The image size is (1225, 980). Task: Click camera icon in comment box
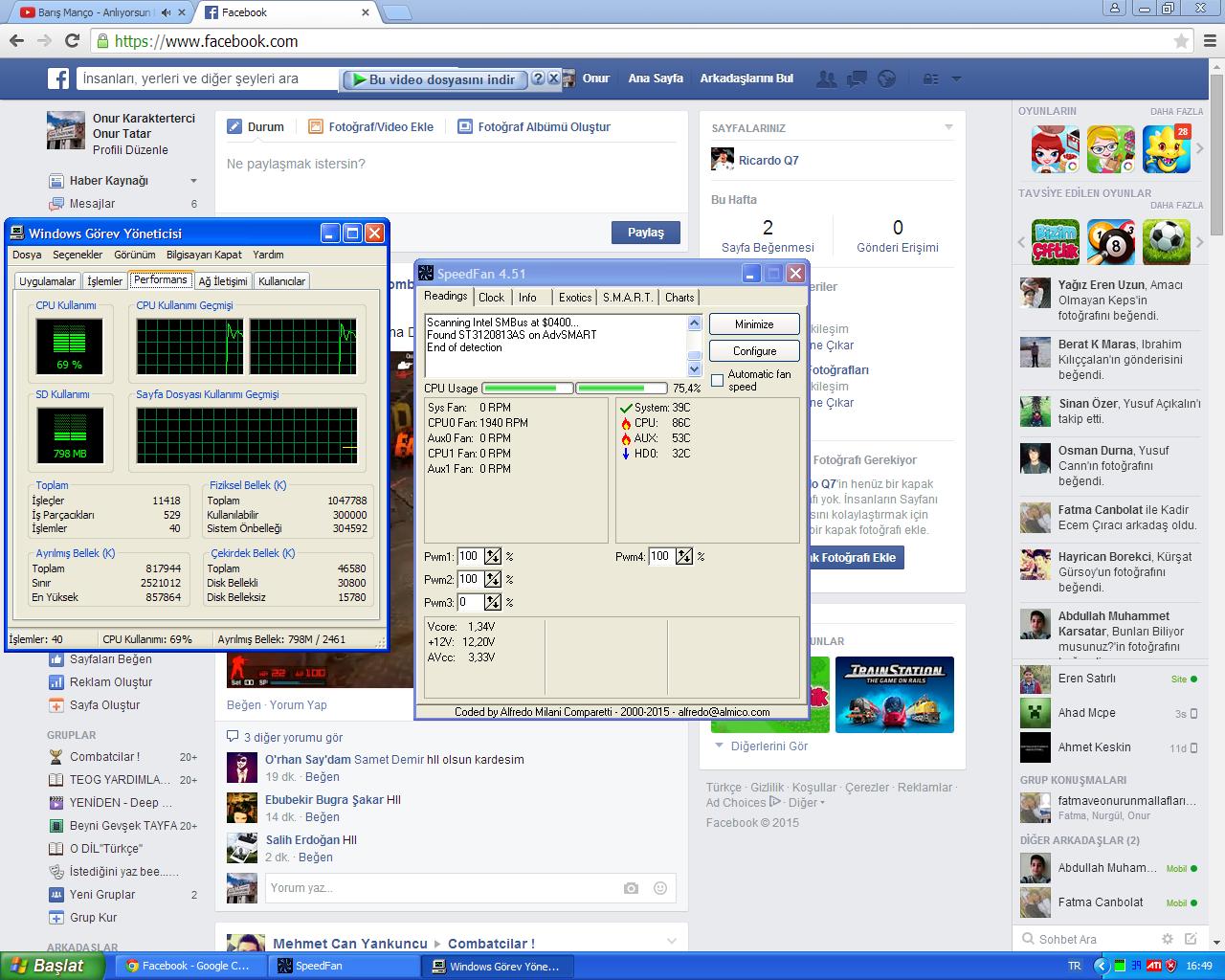point(631,888)
